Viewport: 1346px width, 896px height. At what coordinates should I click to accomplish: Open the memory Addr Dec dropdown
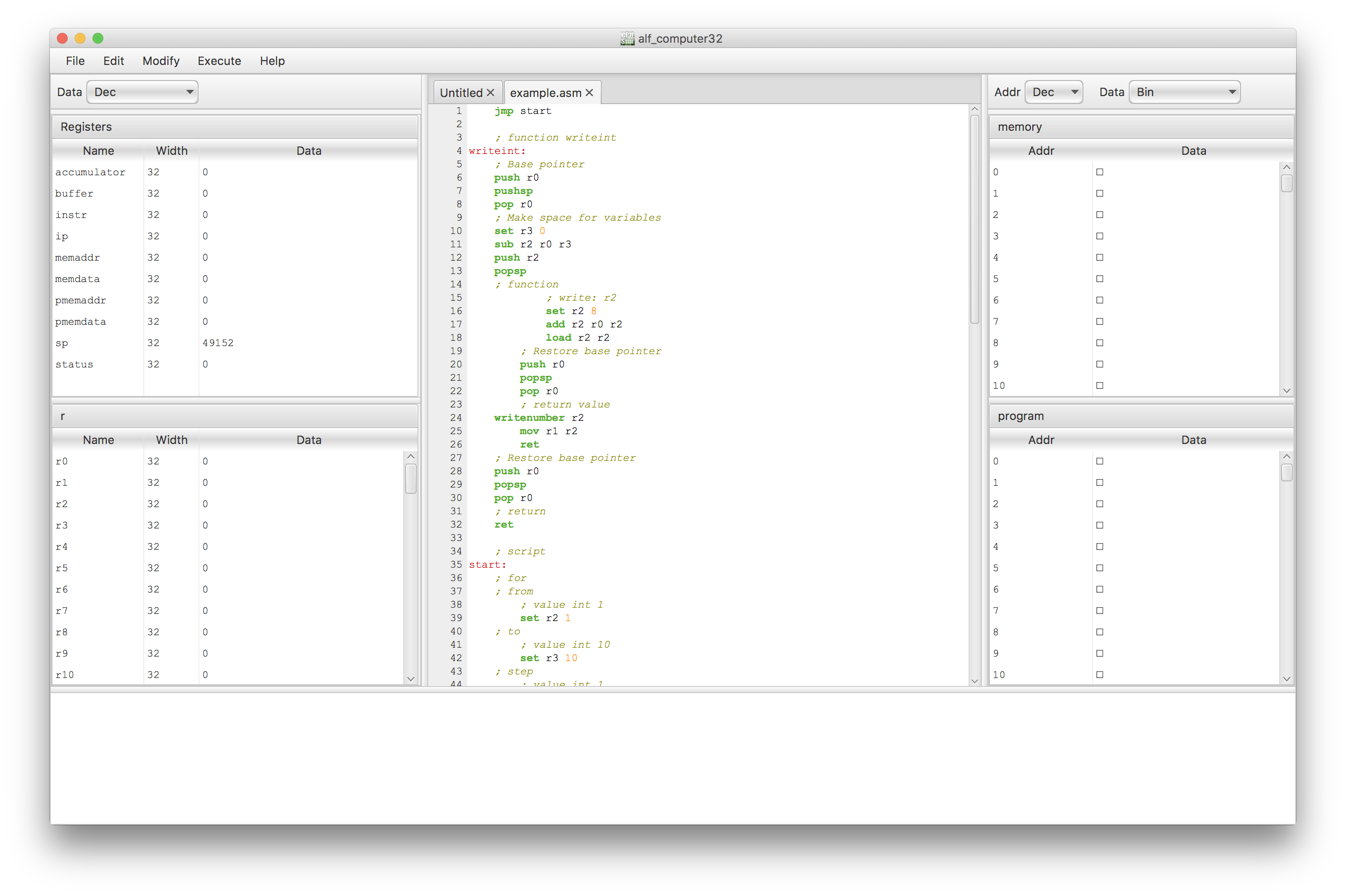(x=1054, y=92)
